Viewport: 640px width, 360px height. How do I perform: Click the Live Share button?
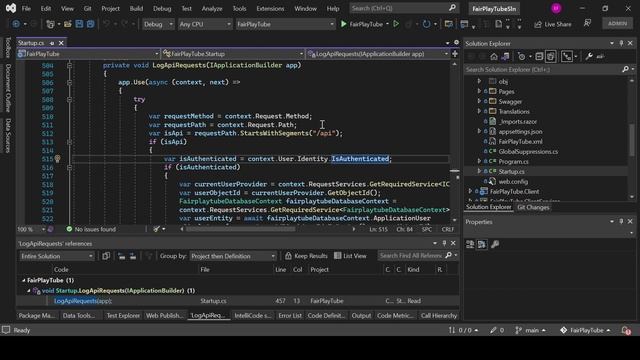coord(553,24)
